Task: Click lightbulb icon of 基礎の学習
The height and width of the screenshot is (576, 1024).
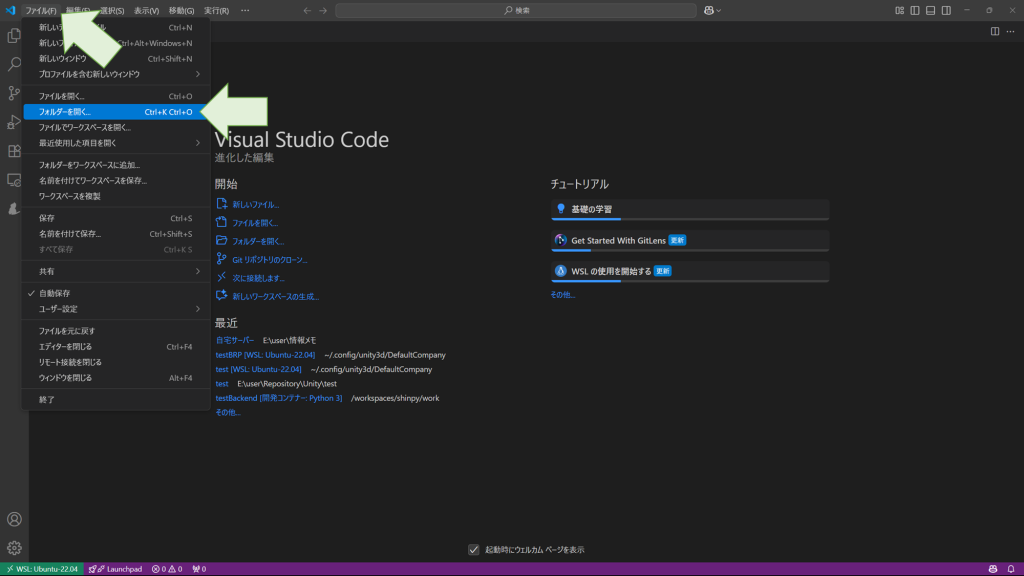Action: (560, 209)
